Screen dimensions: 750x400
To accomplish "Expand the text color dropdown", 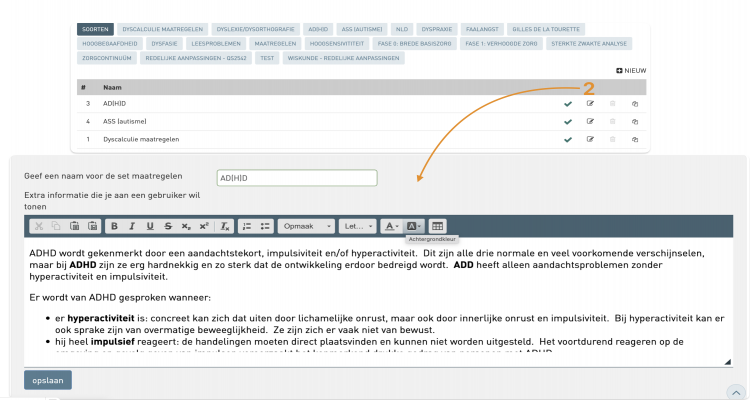I will coord(391,226).
